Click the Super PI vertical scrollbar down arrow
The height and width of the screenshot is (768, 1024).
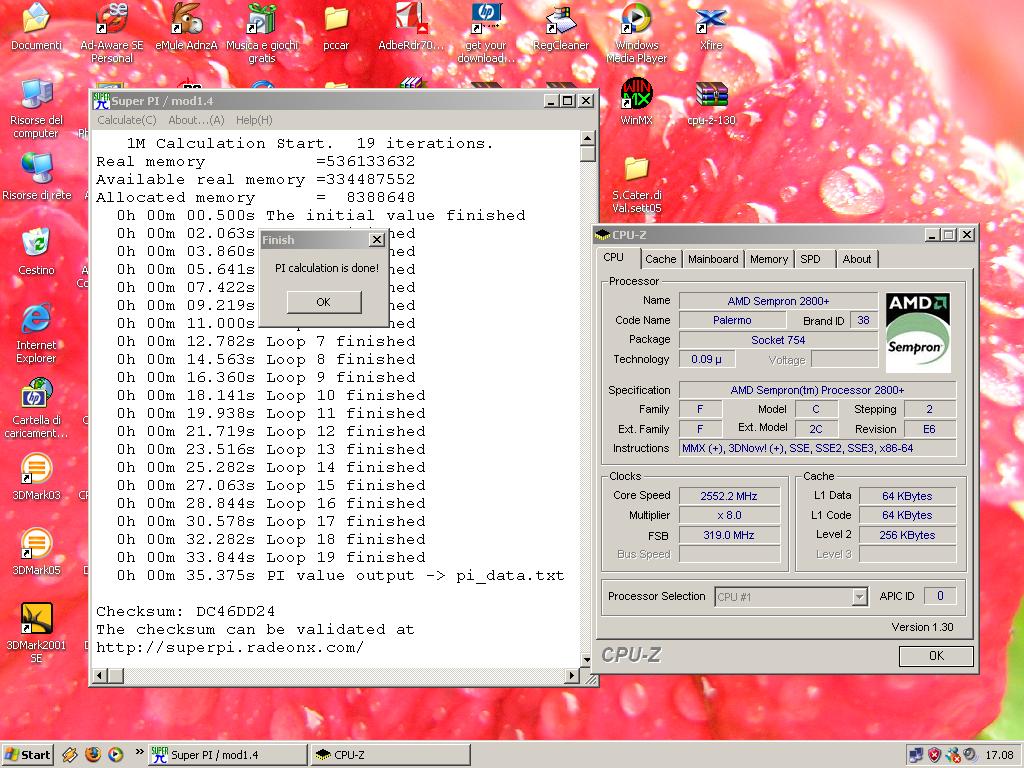[x=588, y=659]
